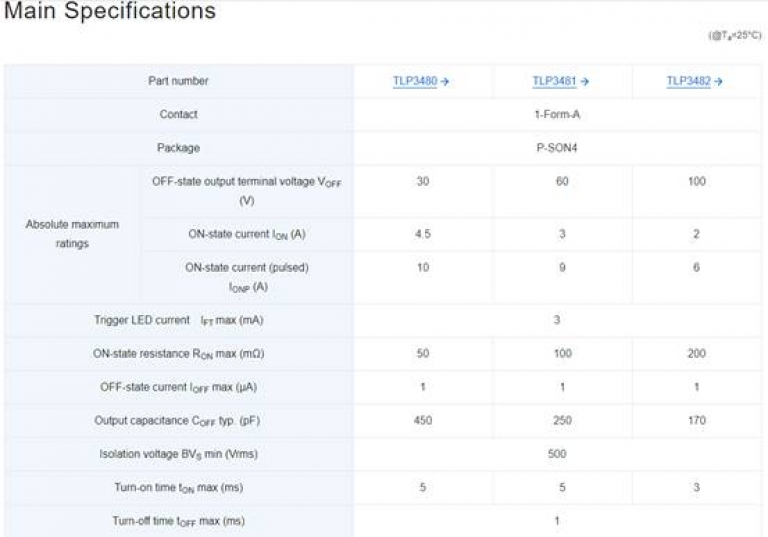
Task: Click the Ta=25°C condition note
Action: click(735, 35)
